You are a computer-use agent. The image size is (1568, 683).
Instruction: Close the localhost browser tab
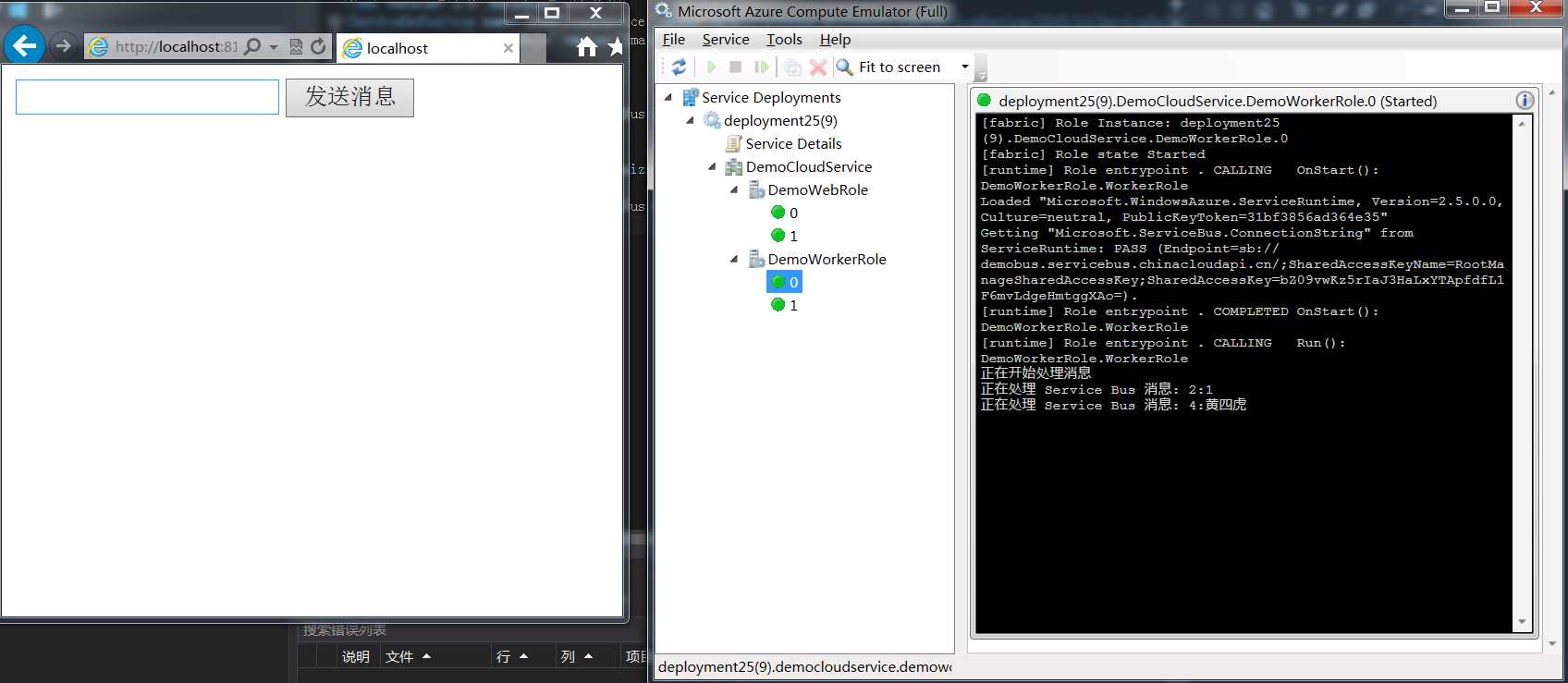508,48
